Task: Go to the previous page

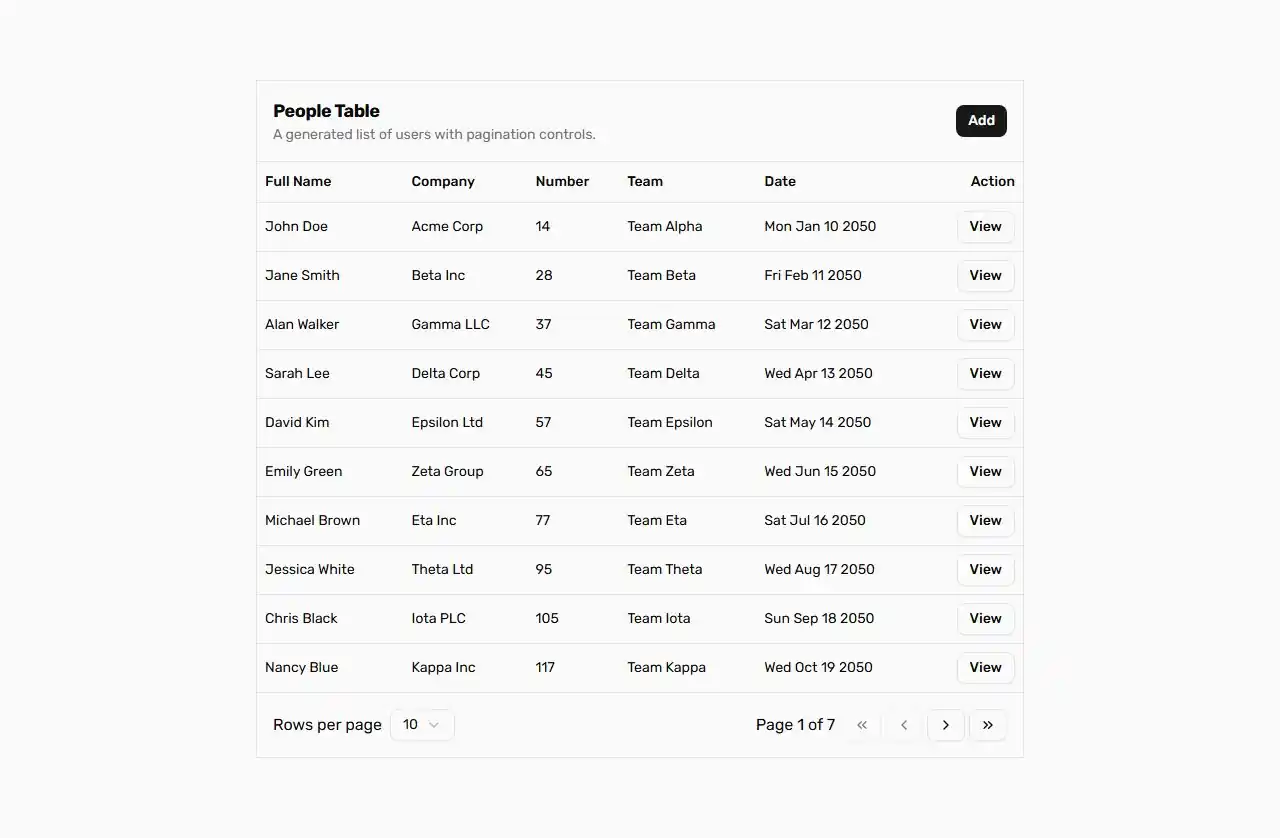Action: [904, 725]
